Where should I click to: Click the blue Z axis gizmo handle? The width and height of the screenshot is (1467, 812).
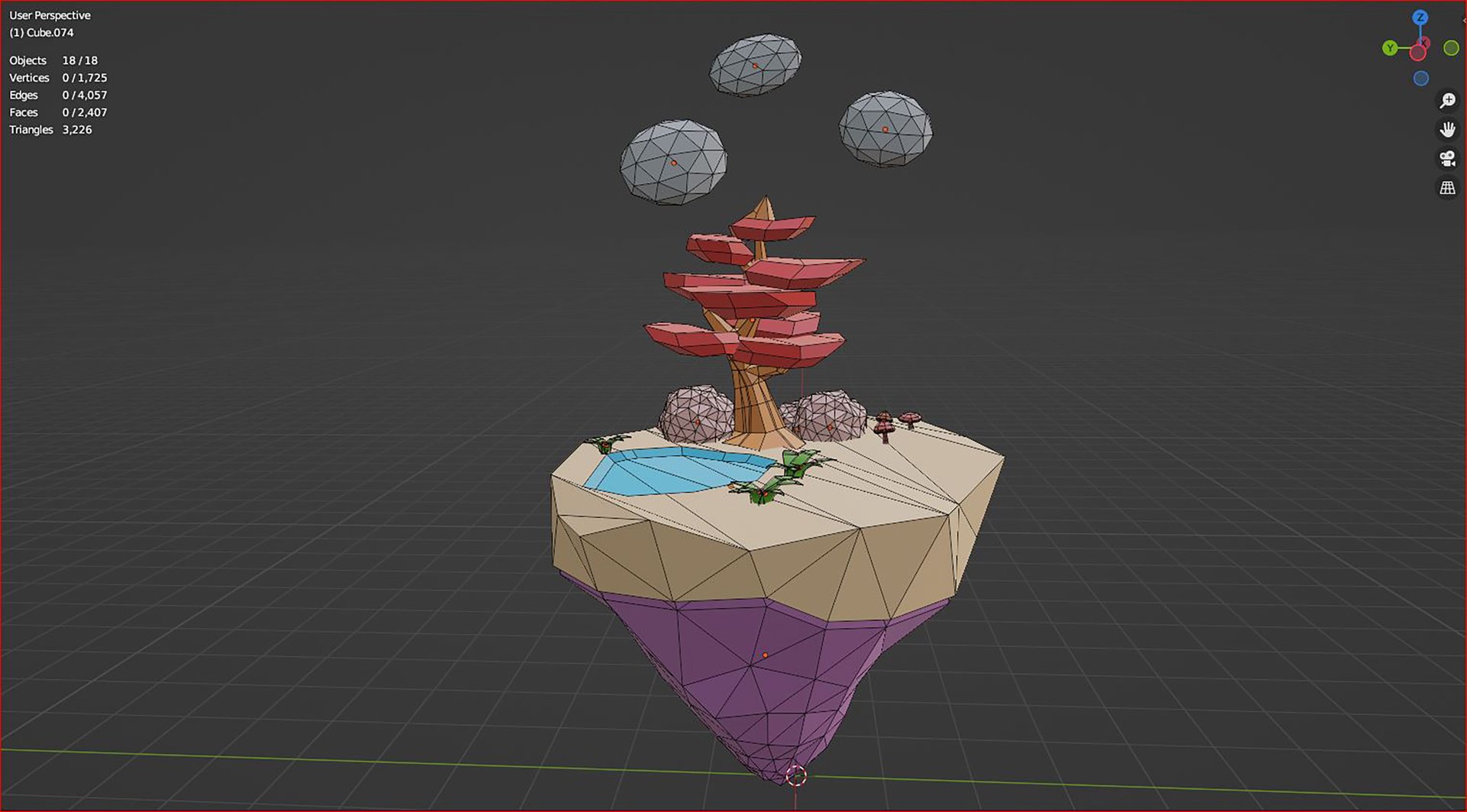pos(1420,18)
